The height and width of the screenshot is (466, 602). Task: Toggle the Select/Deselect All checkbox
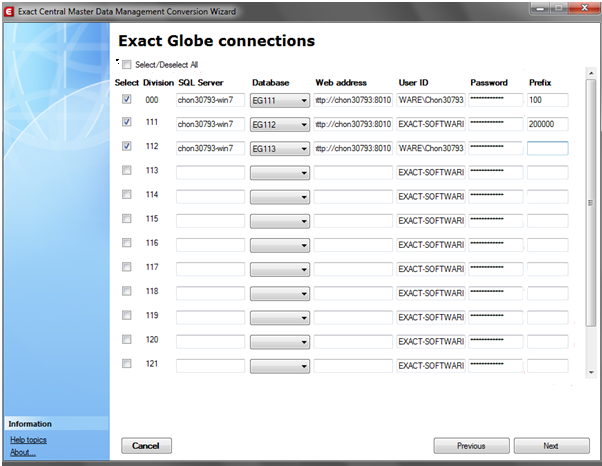(126, 64)
